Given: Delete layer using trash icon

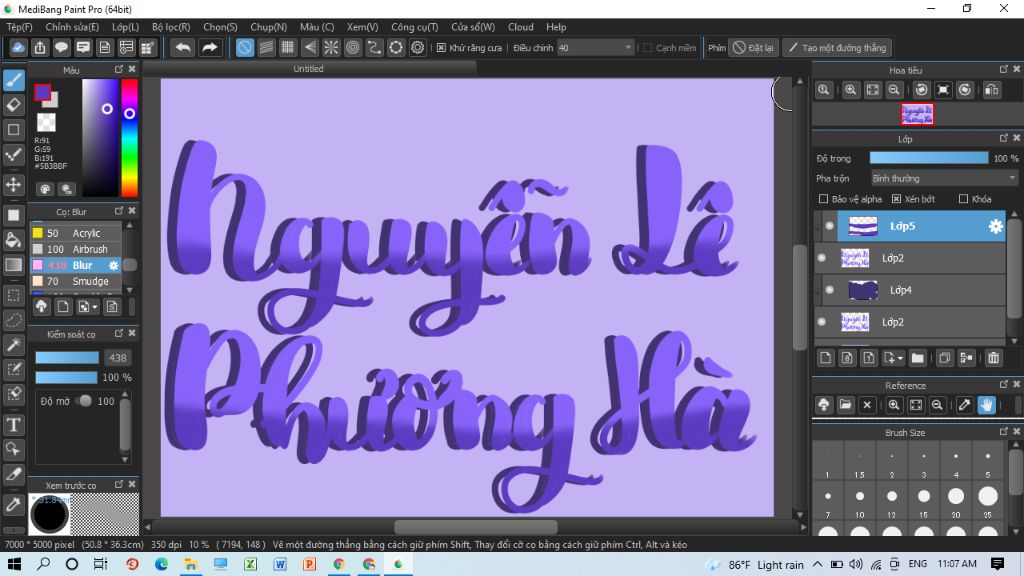Looking at the screenshot, I should coord(993,357).
